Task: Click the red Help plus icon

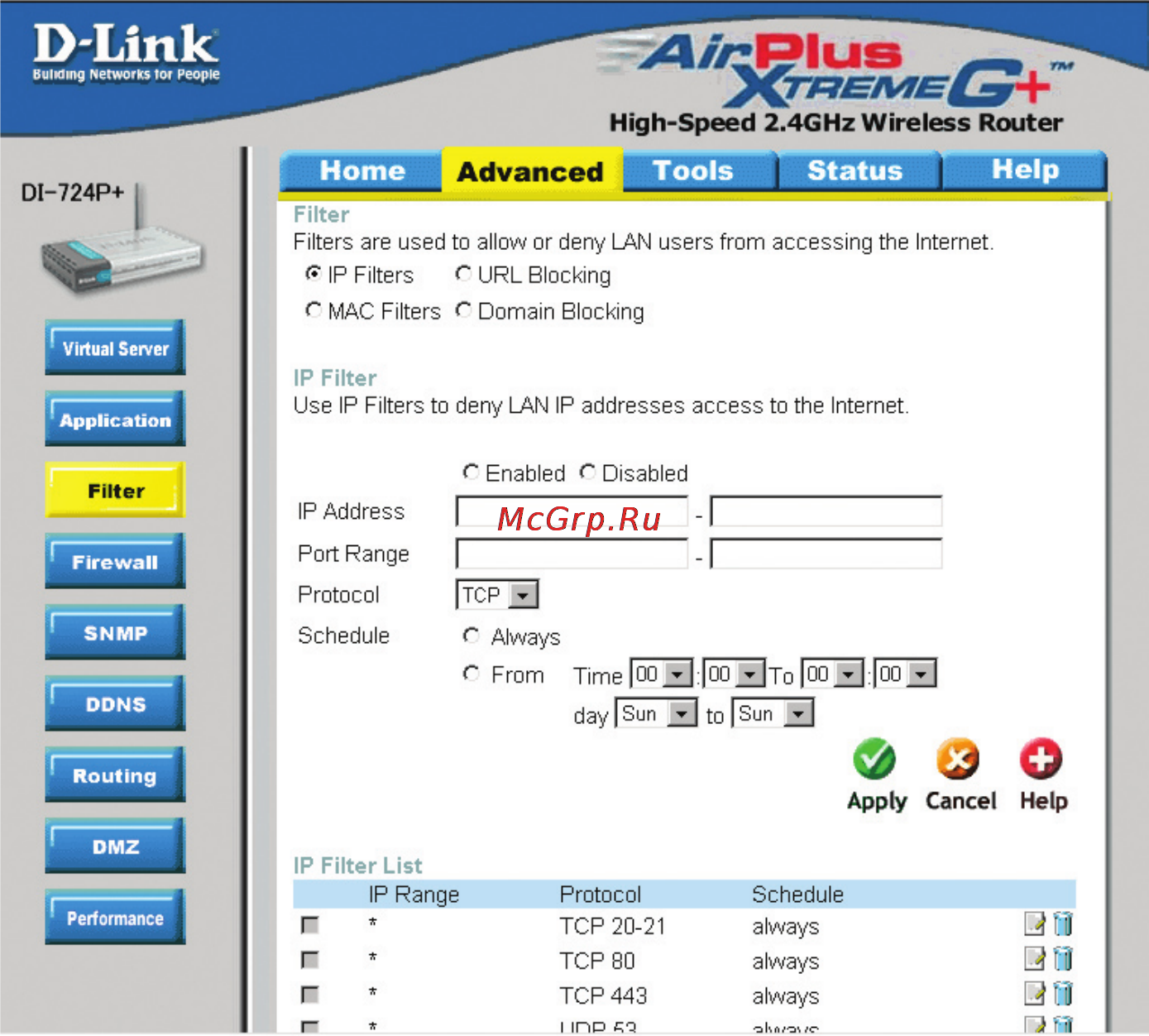Action: (1041, 759)
